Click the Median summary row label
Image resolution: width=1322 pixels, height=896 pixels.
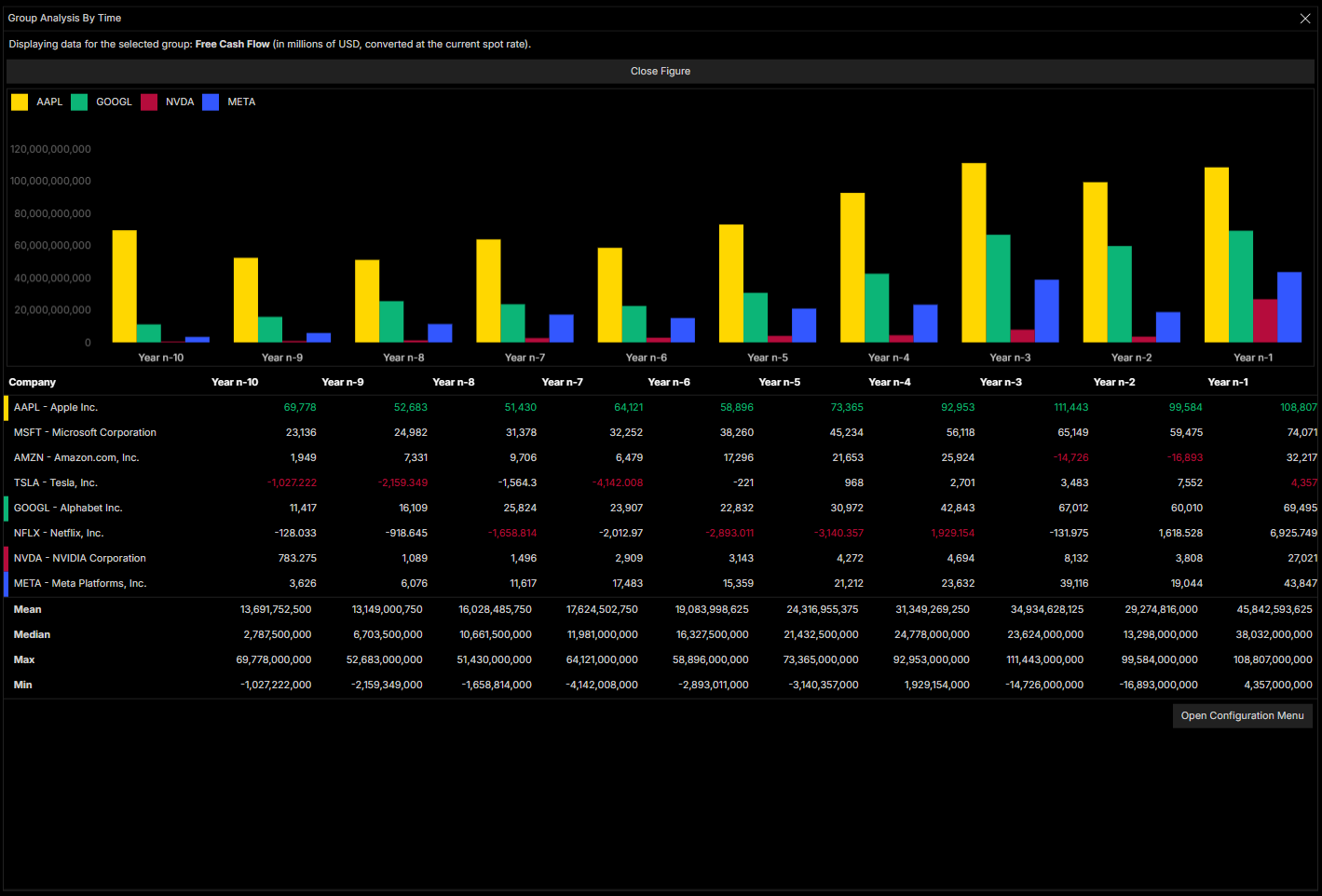(x=32, y=634)
